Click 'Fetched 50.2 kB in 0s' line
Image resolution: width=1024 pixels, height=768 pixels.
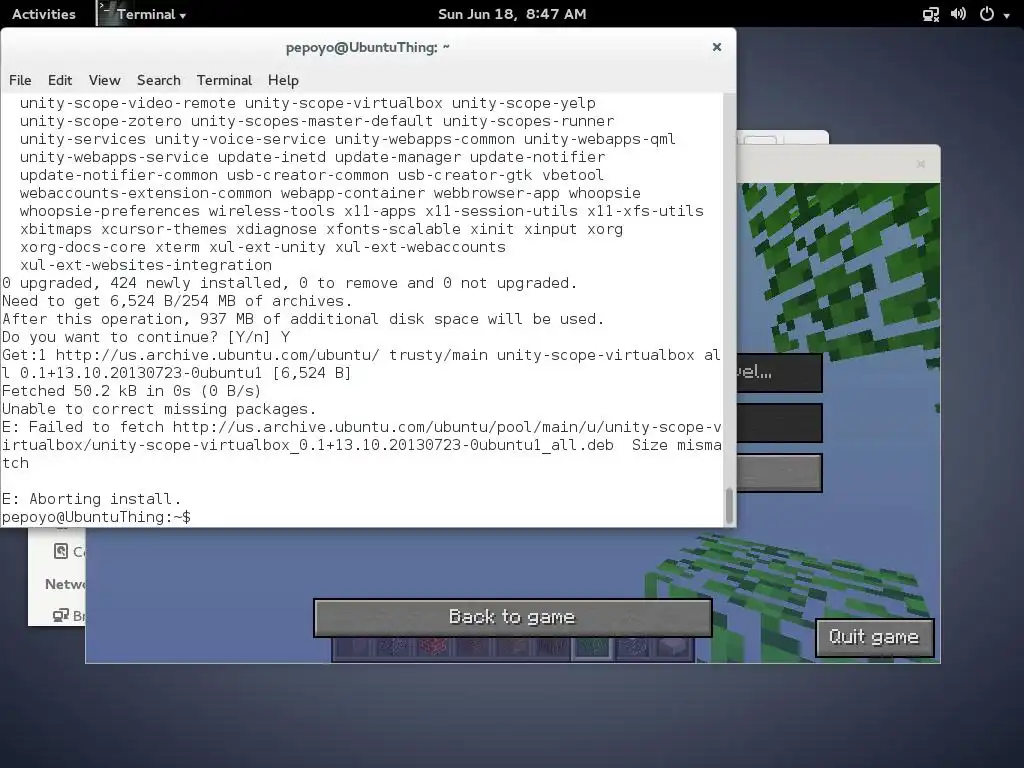pyautogui.click(x=131, y=391)
